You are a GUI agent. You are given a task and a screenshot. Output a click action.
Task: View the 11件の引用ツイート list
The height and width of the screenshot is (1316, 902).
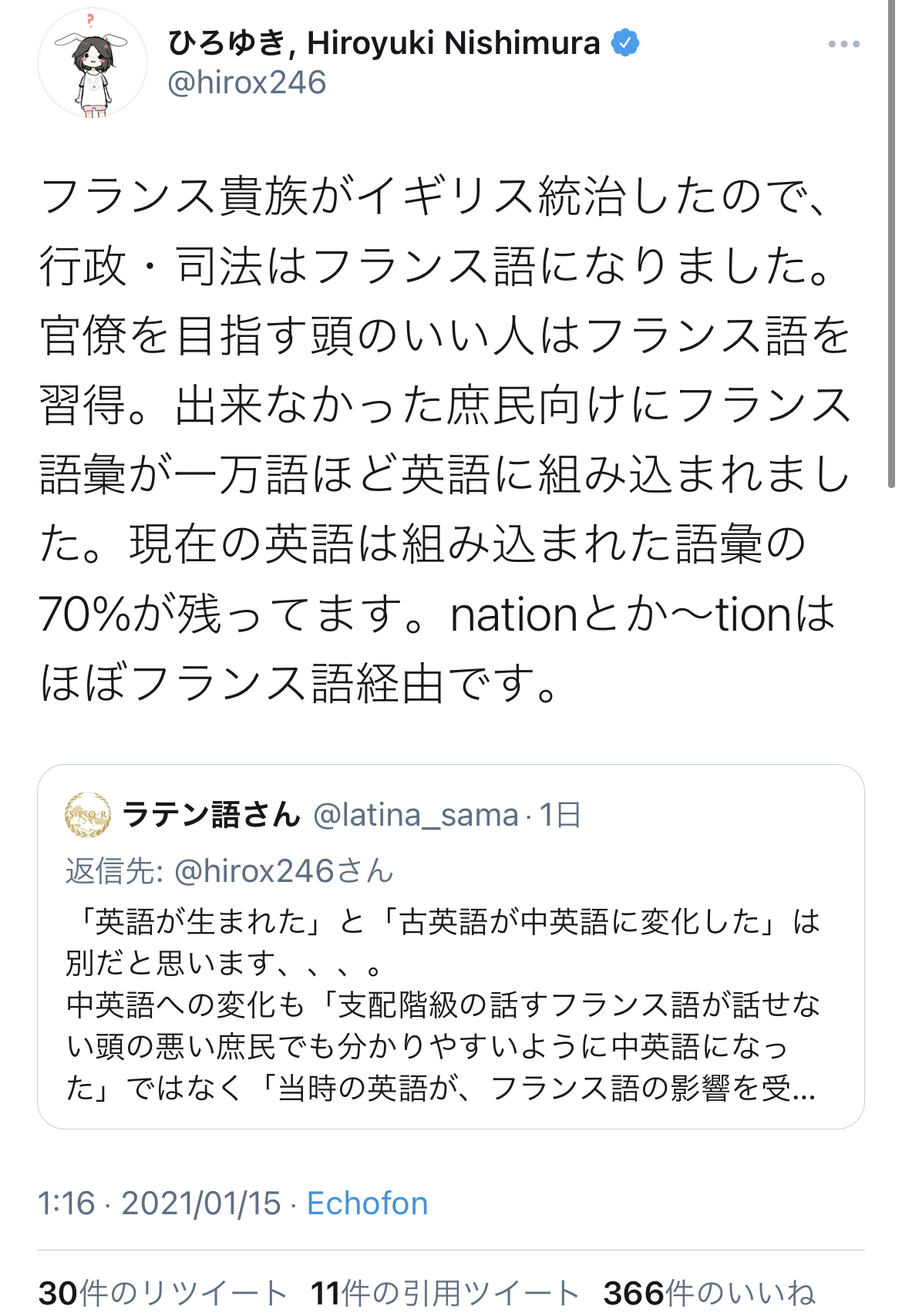pyautogui.click(x=445, y=1293)
